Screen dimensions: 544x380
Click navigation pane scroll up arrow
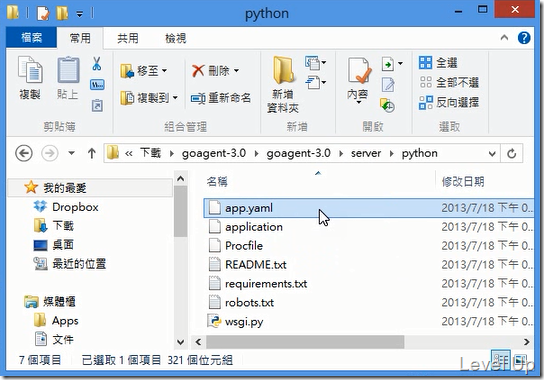click(180, 179)
